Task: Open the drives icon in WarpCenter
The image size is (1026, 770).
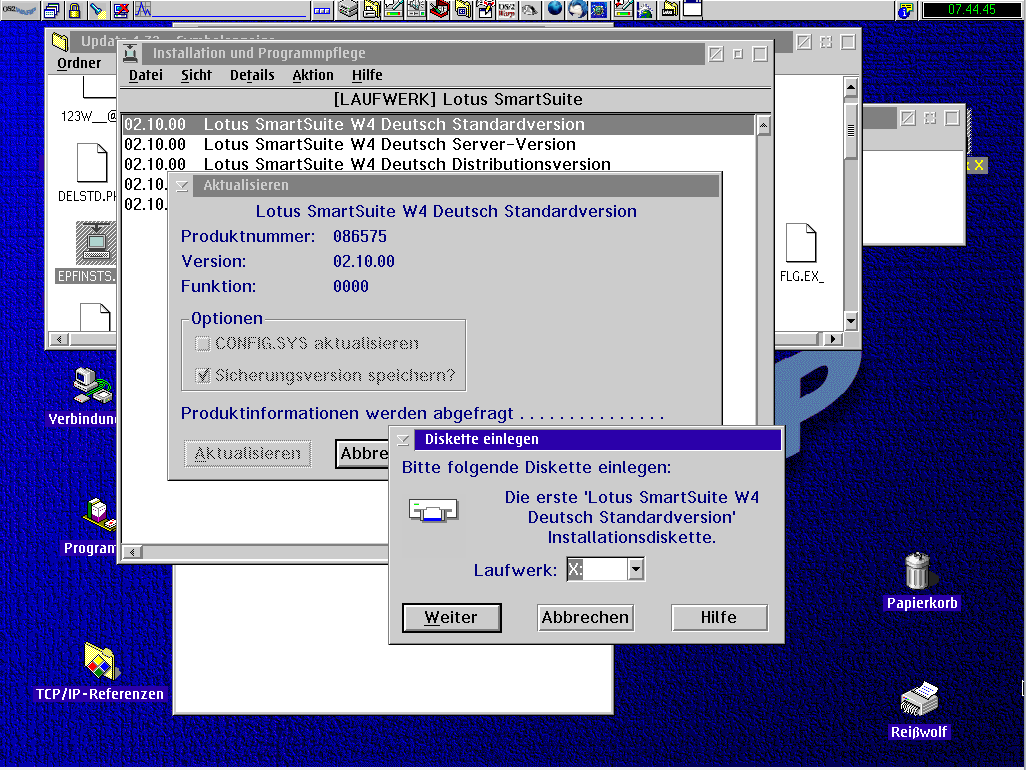Action: click(347, 10)
